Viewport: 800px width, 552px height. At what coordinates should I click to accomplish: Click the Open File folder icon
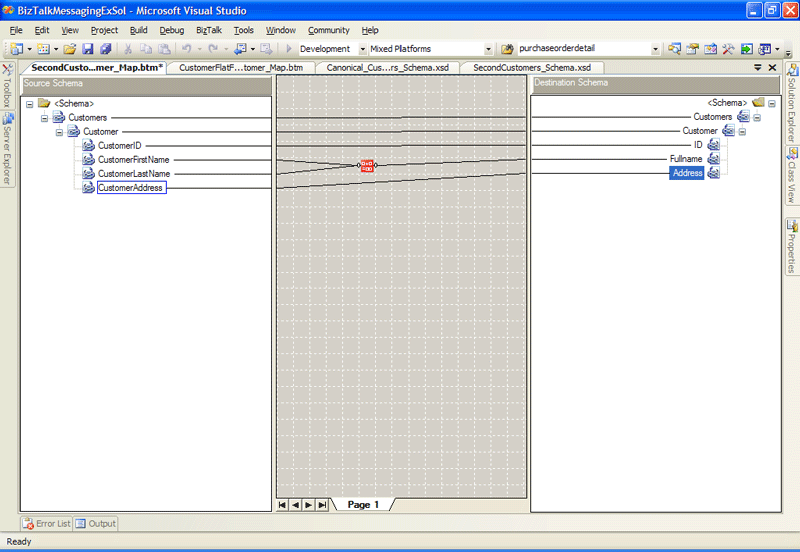click(x=70, y=49)
